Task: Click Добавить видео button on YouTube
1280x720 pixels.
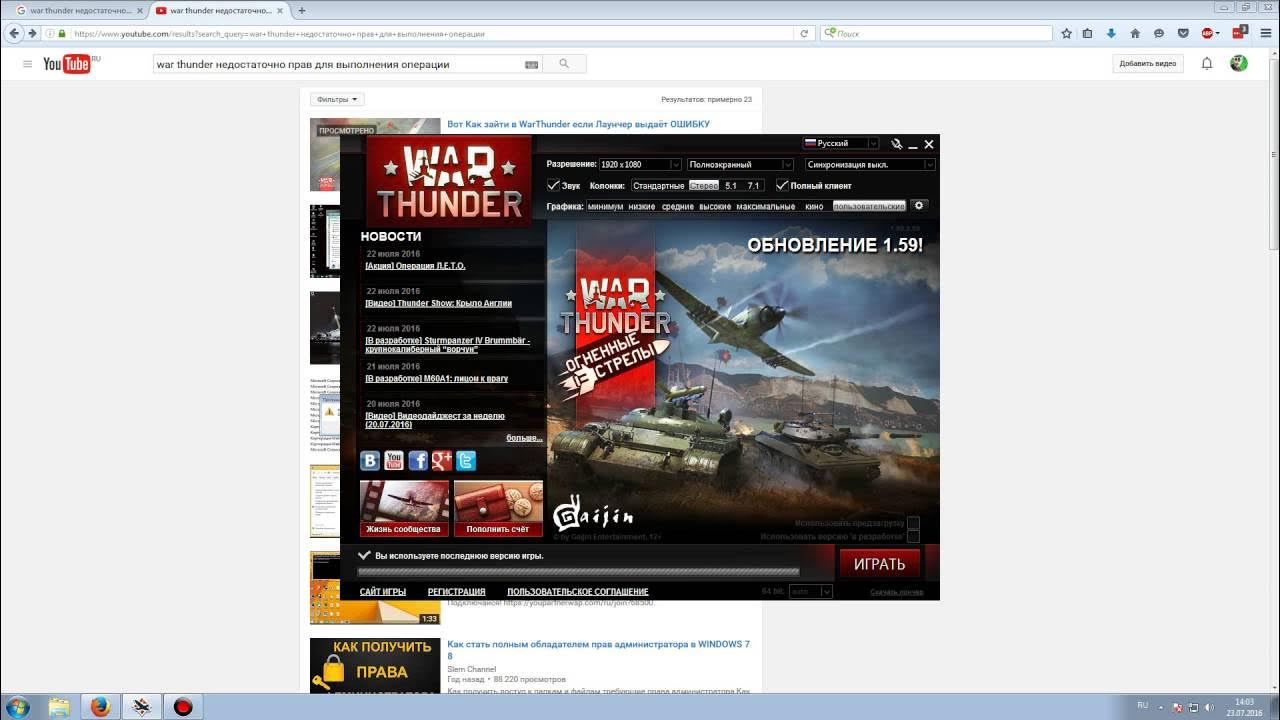Action: tap(1148, 64)
